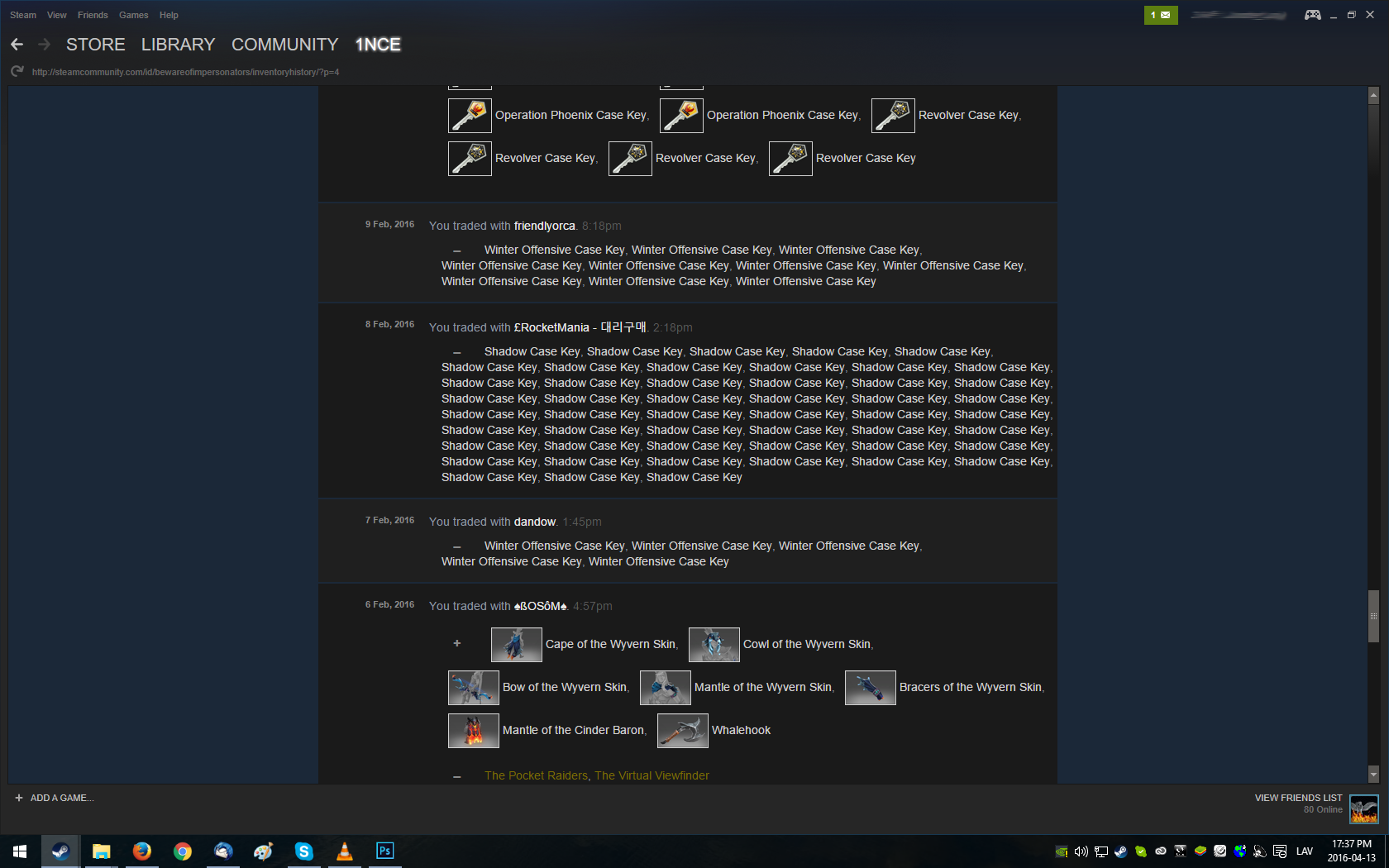Image resolution: width=1389 pixels, height=868 pixels.
Task: Open Skype from the taskbar
Action: tap(303, 851)
